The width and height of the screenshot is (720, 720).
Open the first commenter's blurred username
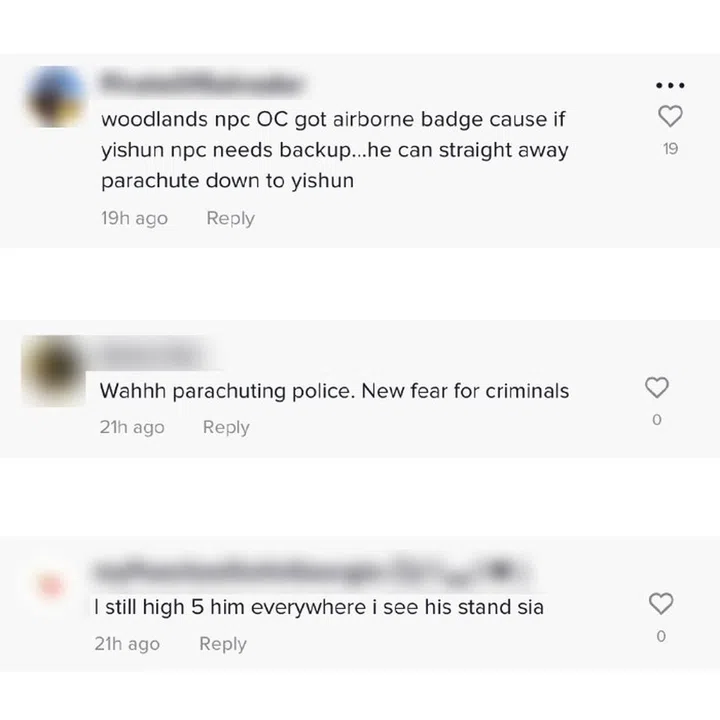pyautogui.click(x=201, y=83)
